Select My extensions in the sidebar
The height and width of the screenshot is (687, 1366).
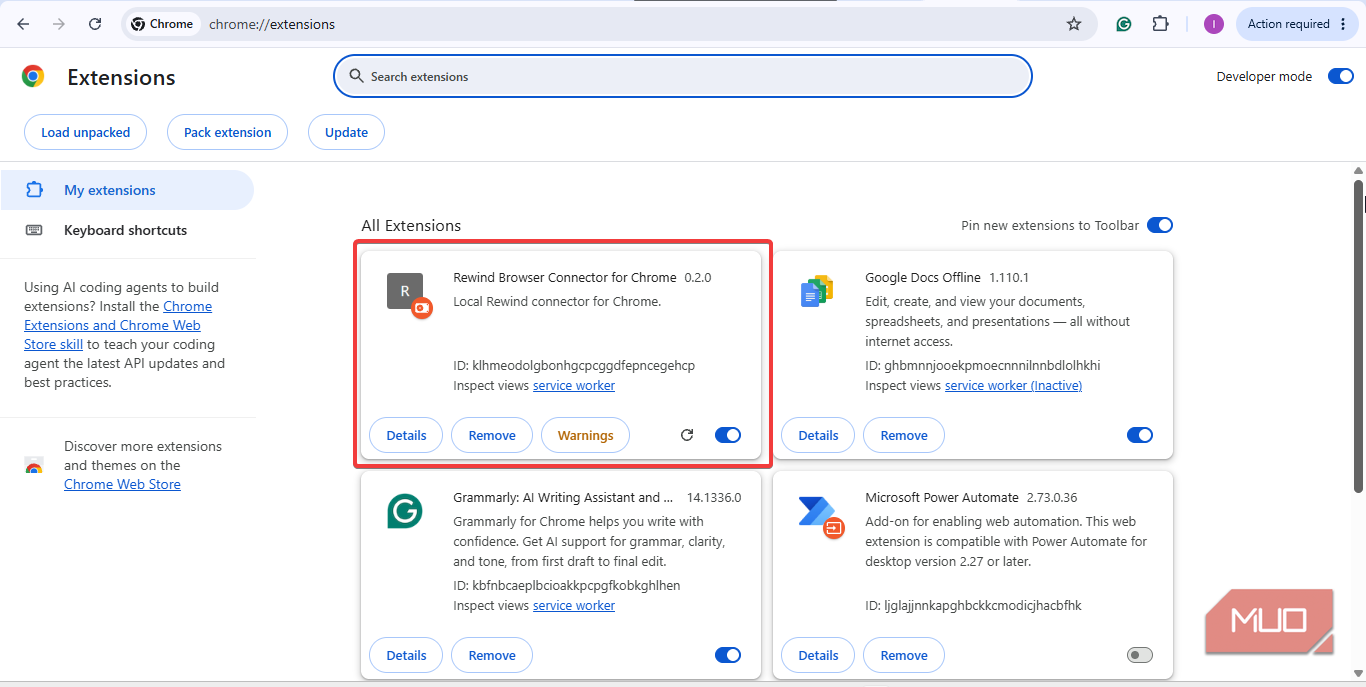coord(127,190)
